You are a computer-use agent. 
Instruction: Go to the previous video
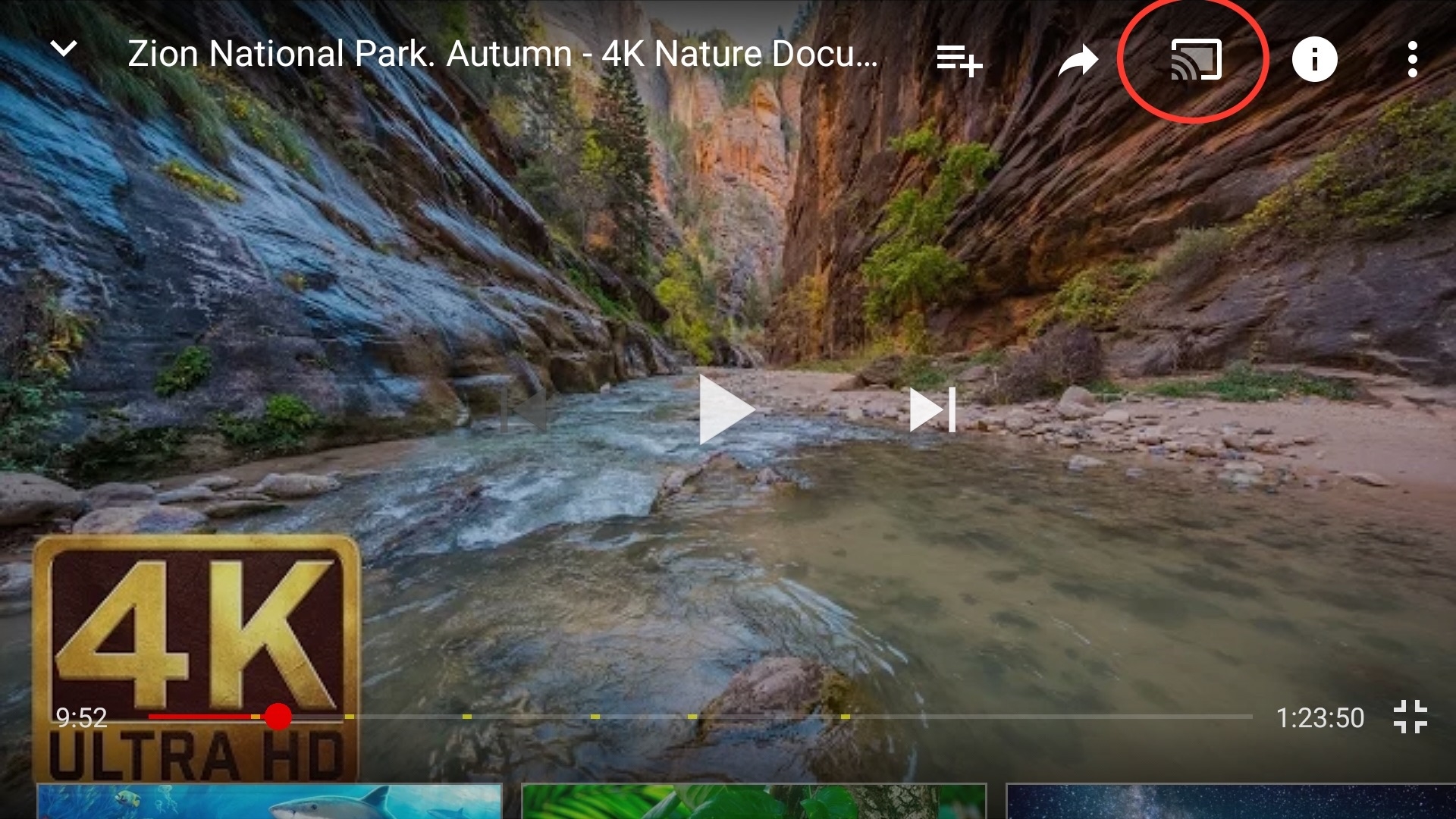[x=523, y=410]
